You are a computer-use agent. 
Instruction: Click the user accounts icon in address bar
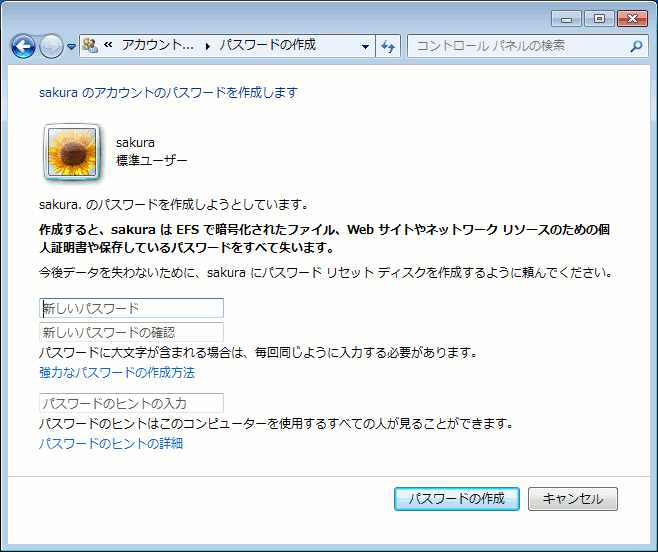point(90,46)
